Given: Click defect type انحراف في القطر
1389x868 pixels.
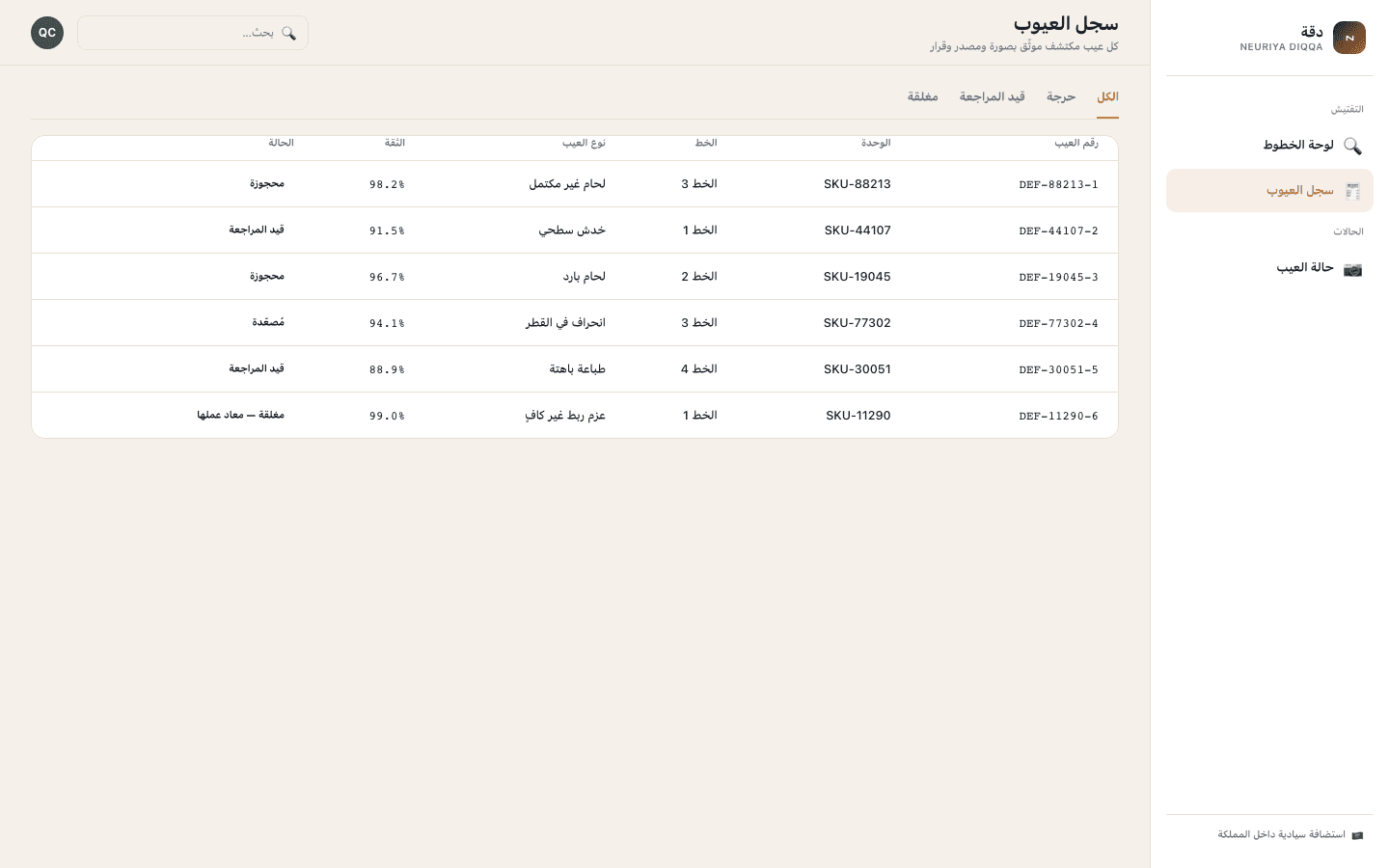Looking at the screenshot, I should (565, 323).
